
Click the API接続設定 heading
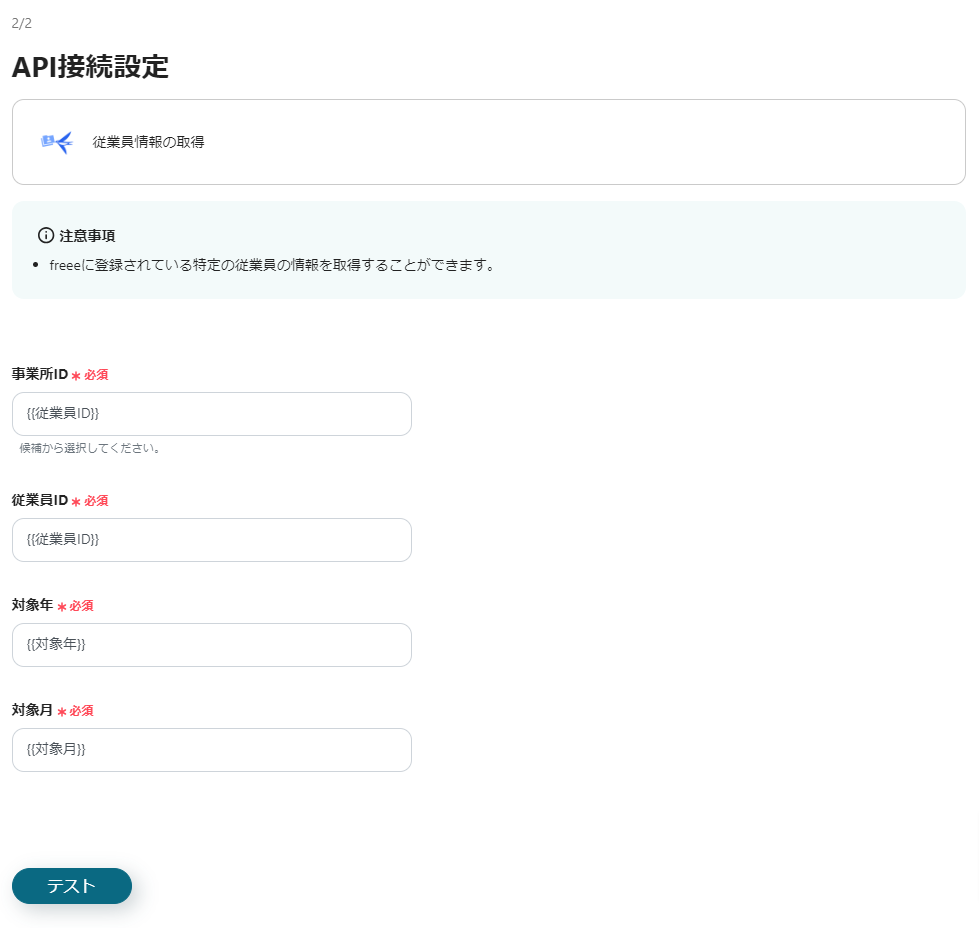click(x=91, y=67)
